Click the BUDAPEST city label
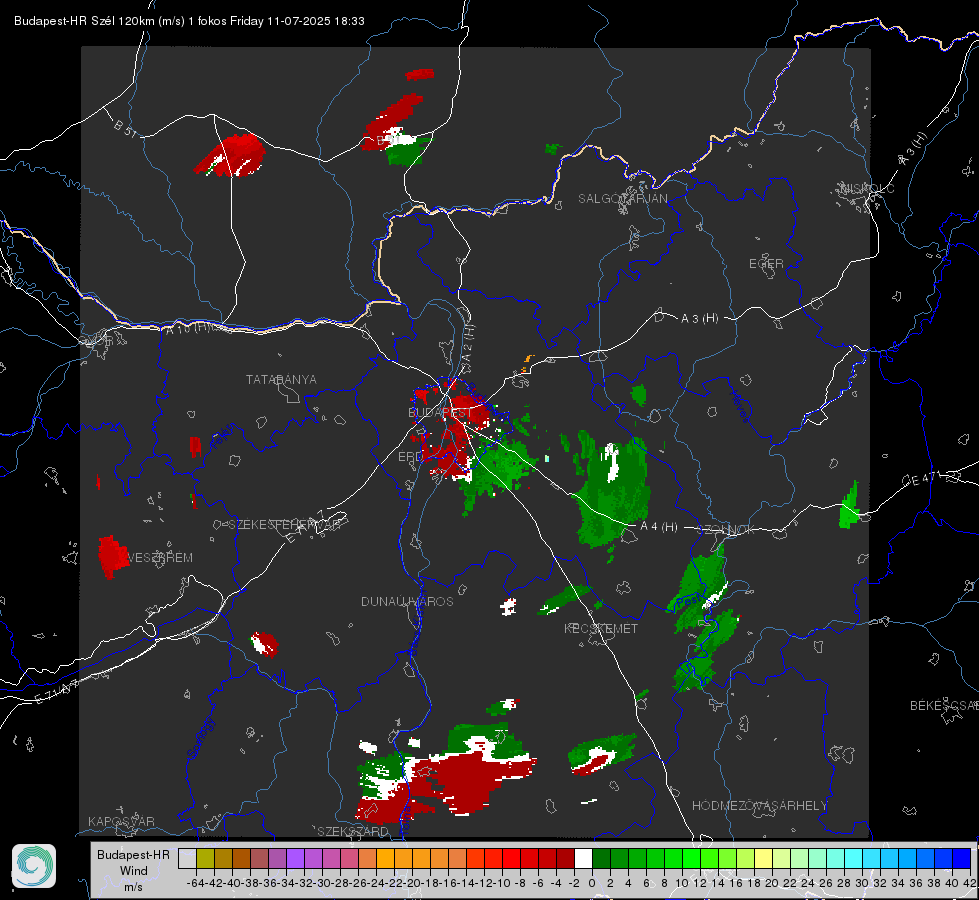 coord(440,413)
